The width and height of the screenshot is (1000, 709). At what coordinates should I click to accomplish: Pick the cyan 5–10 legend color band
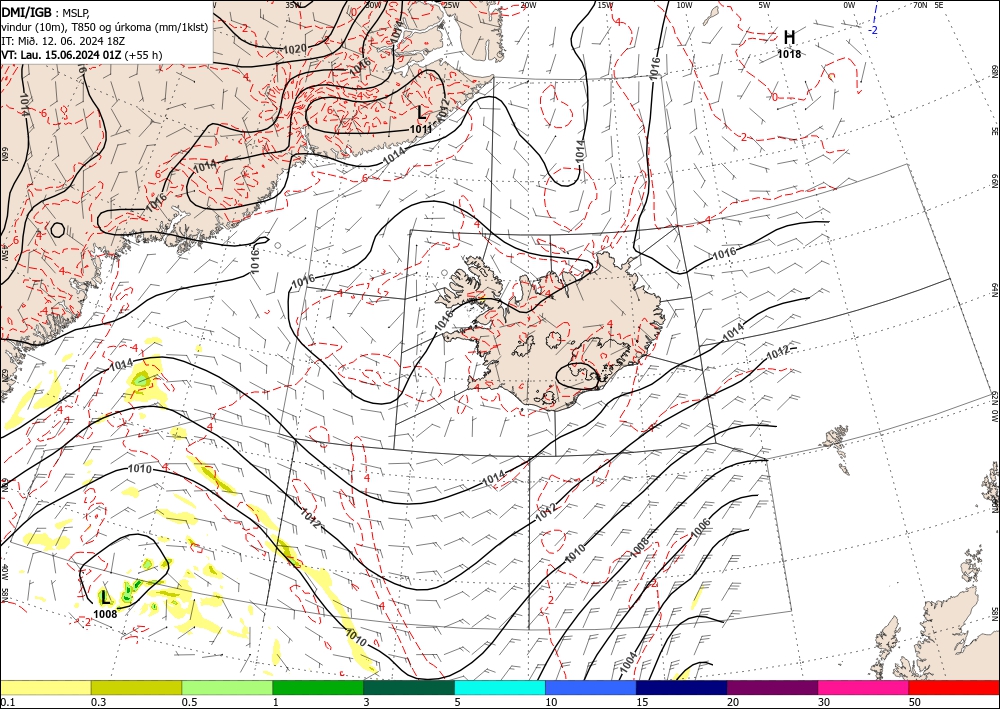click(x=500, y=687)
